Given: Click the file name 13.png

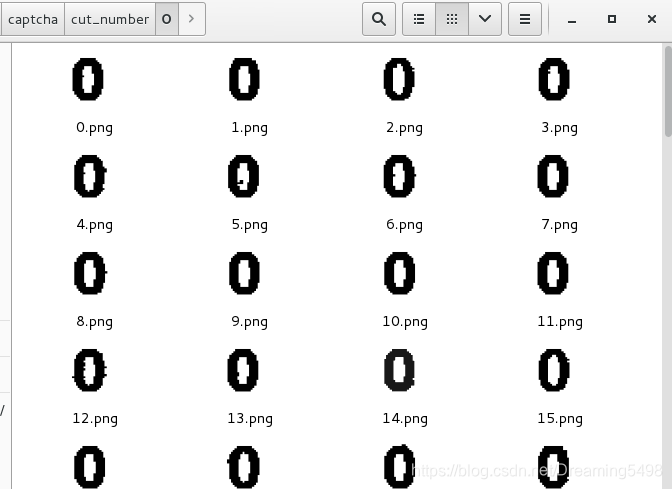Looking at the screenshot, I should (x=250, y=418).
